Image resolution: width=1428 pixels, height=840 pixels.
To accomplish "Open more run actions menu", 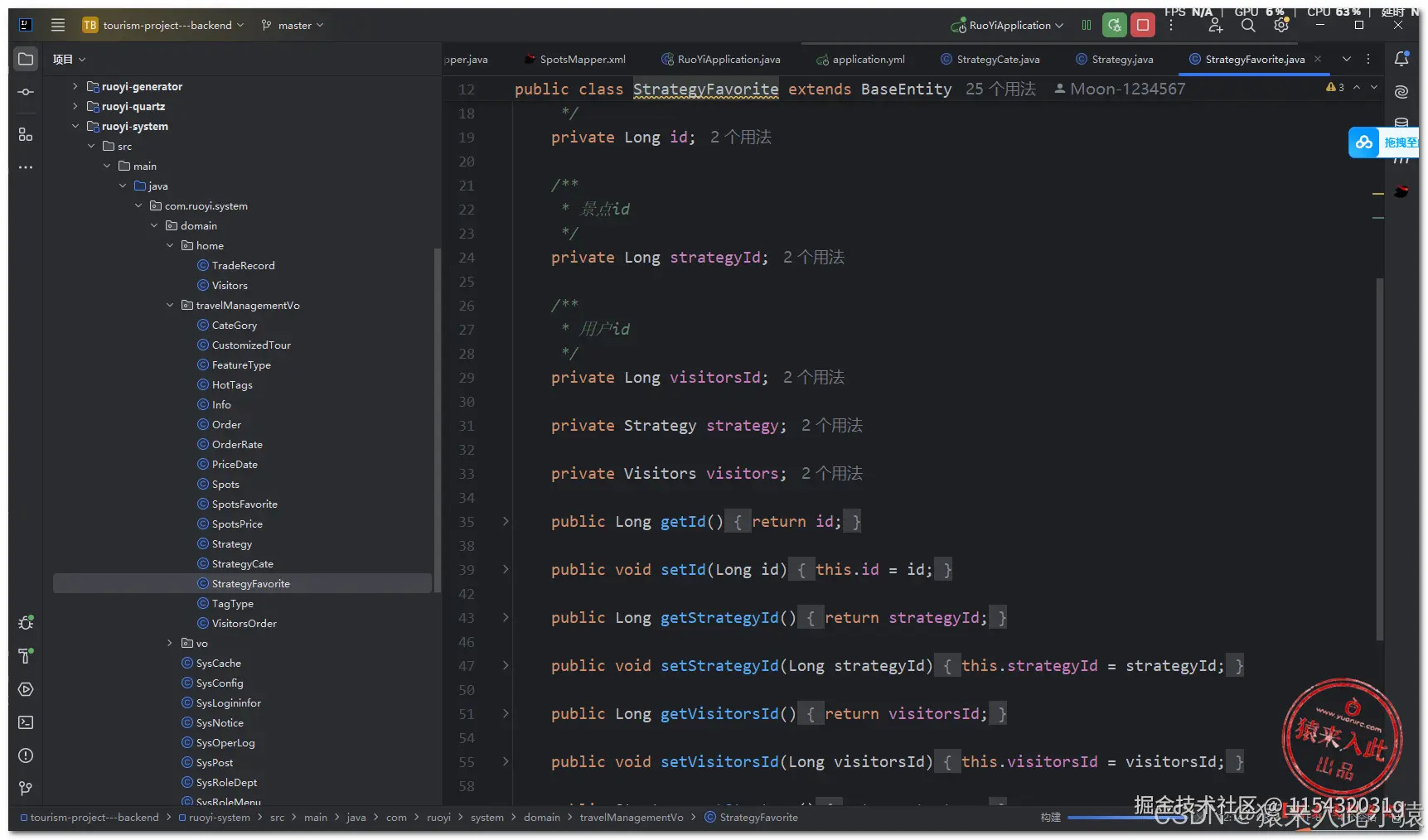I will point(1171,25).
